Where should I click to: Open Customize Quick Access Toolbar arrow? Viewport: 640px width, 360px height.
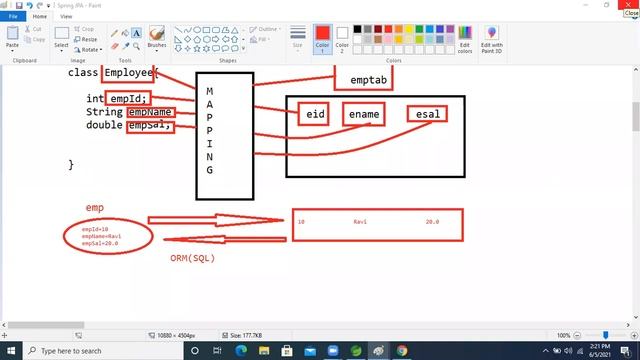pos(49,6)
